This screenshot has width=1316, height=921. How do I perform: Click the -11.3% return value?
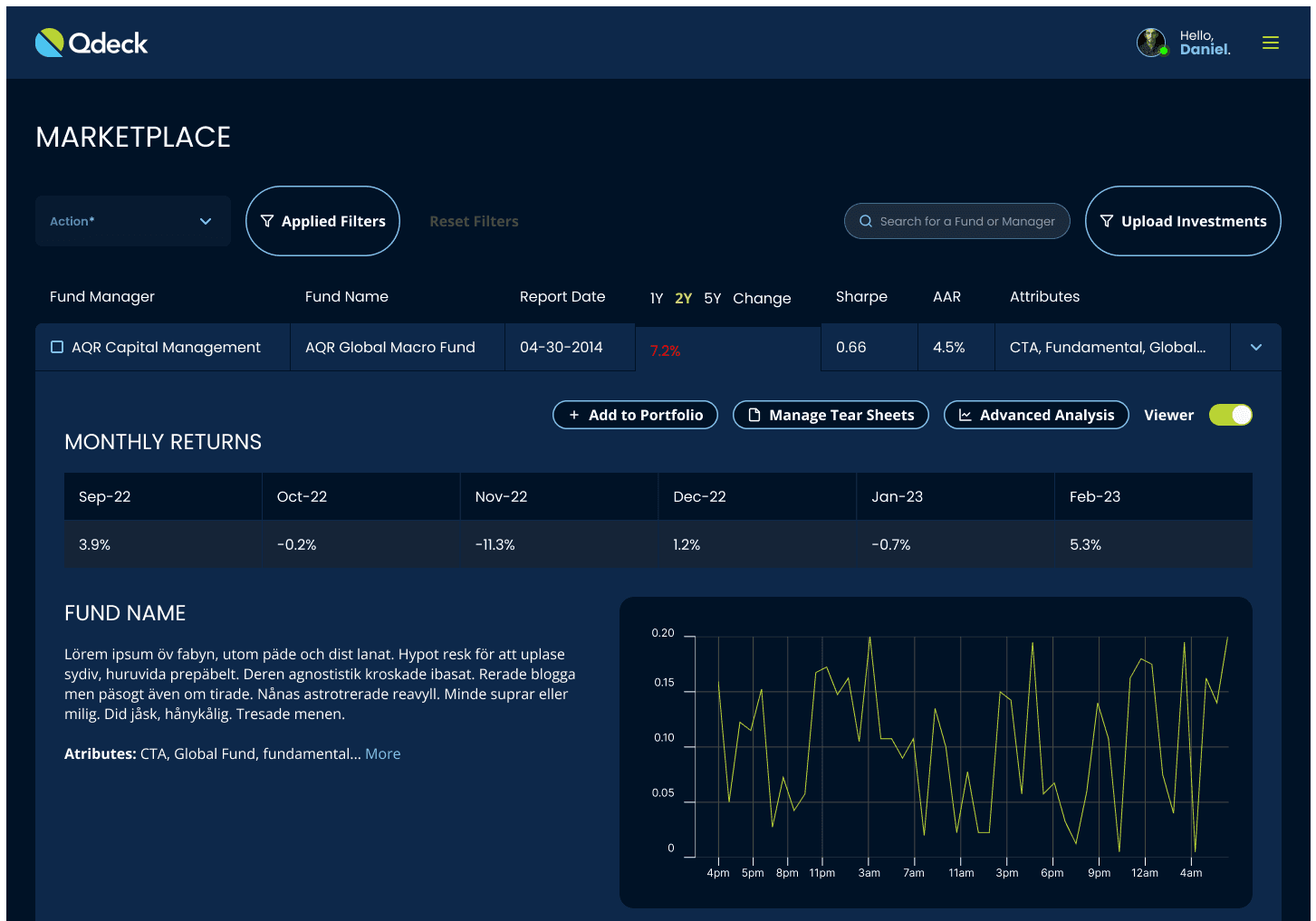(495, 544)
